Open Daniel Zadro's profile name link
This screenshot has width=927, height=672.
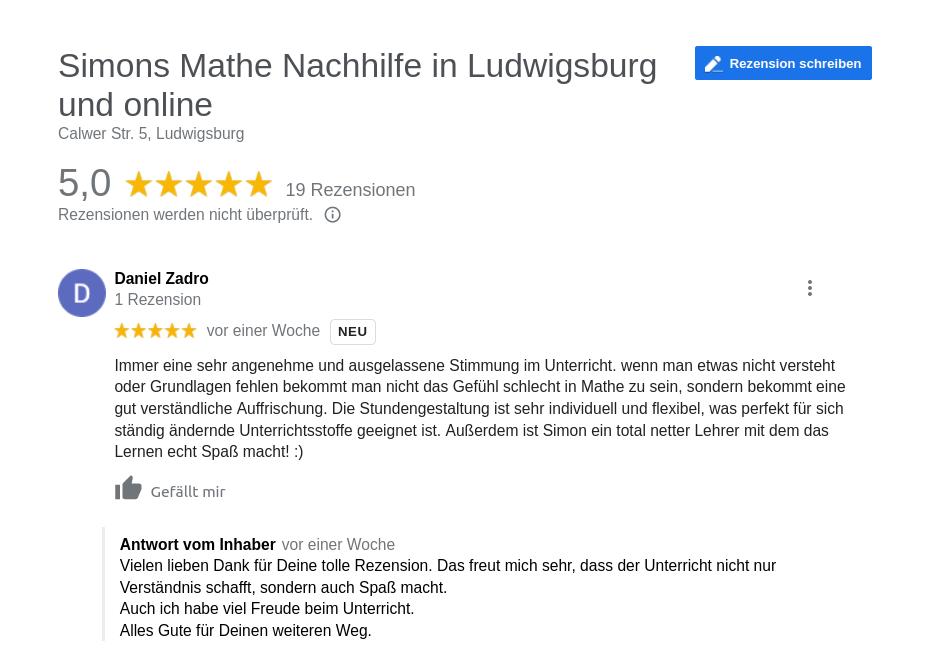161,278
